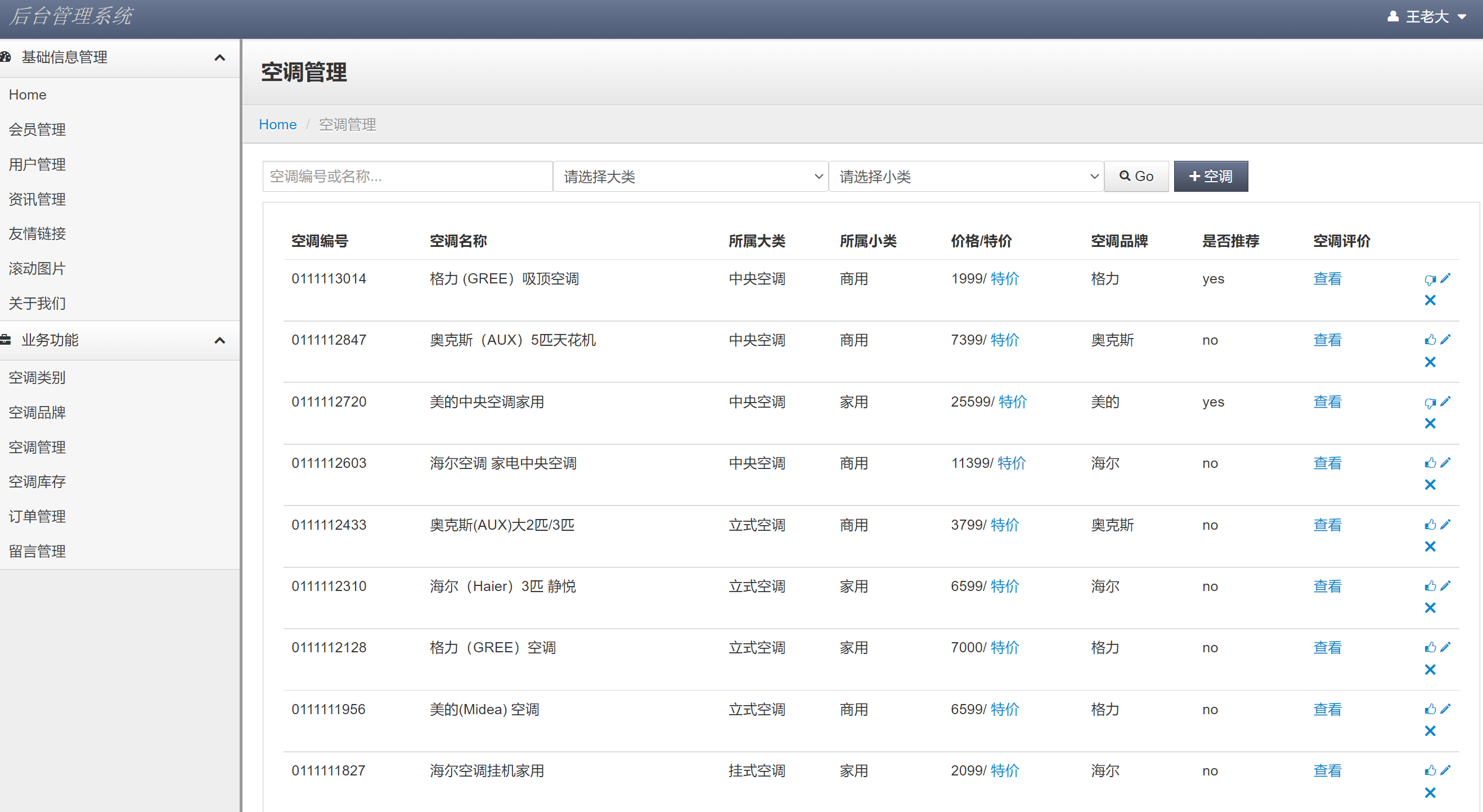The width and height of the screenshot is (1483, 812).
Task: Toggle thumbs-up recommendation for 0111112847
Action: tap(1430, 339)
